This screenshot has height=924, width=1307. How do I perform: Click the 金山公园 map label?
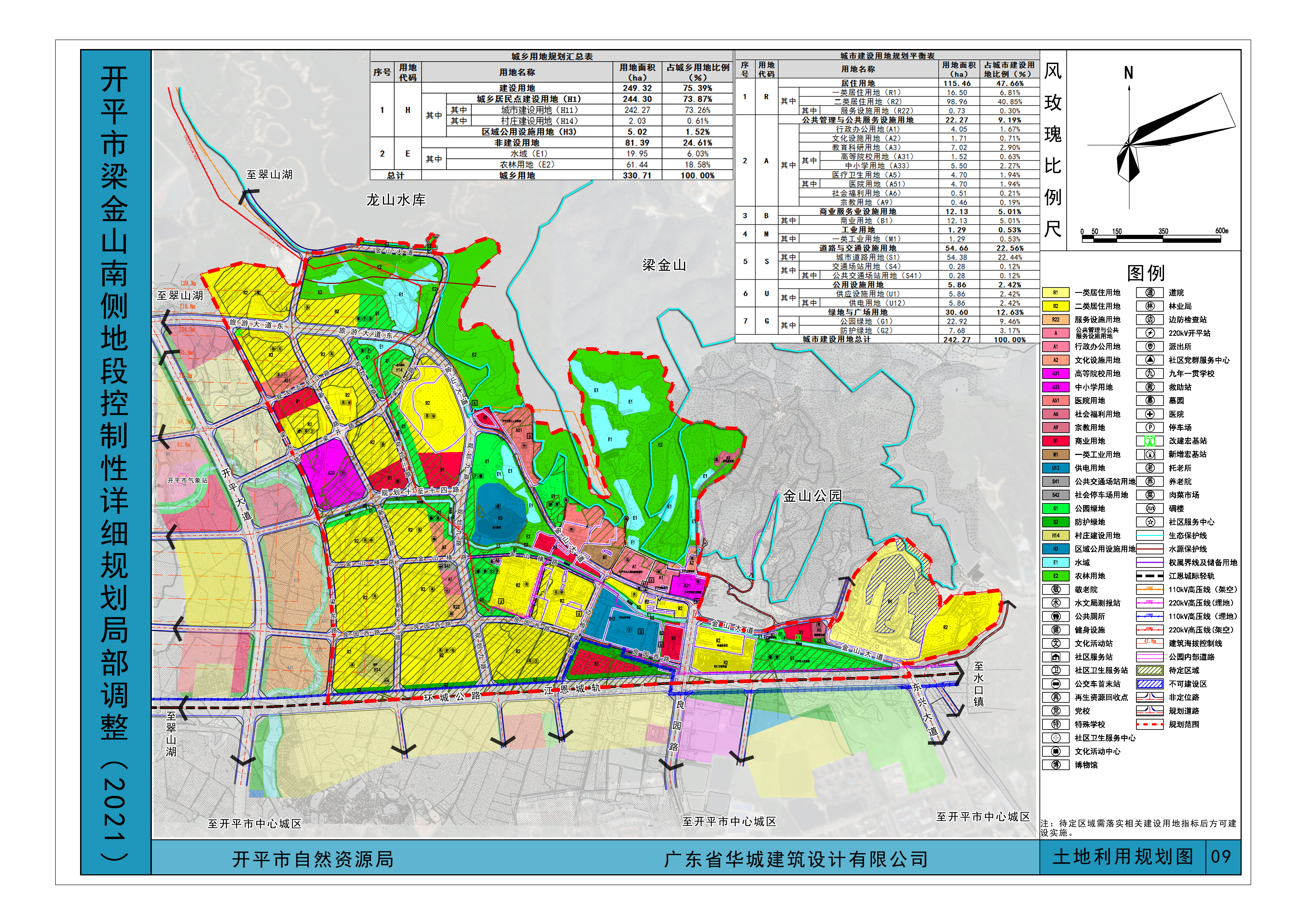click(812, 496)
